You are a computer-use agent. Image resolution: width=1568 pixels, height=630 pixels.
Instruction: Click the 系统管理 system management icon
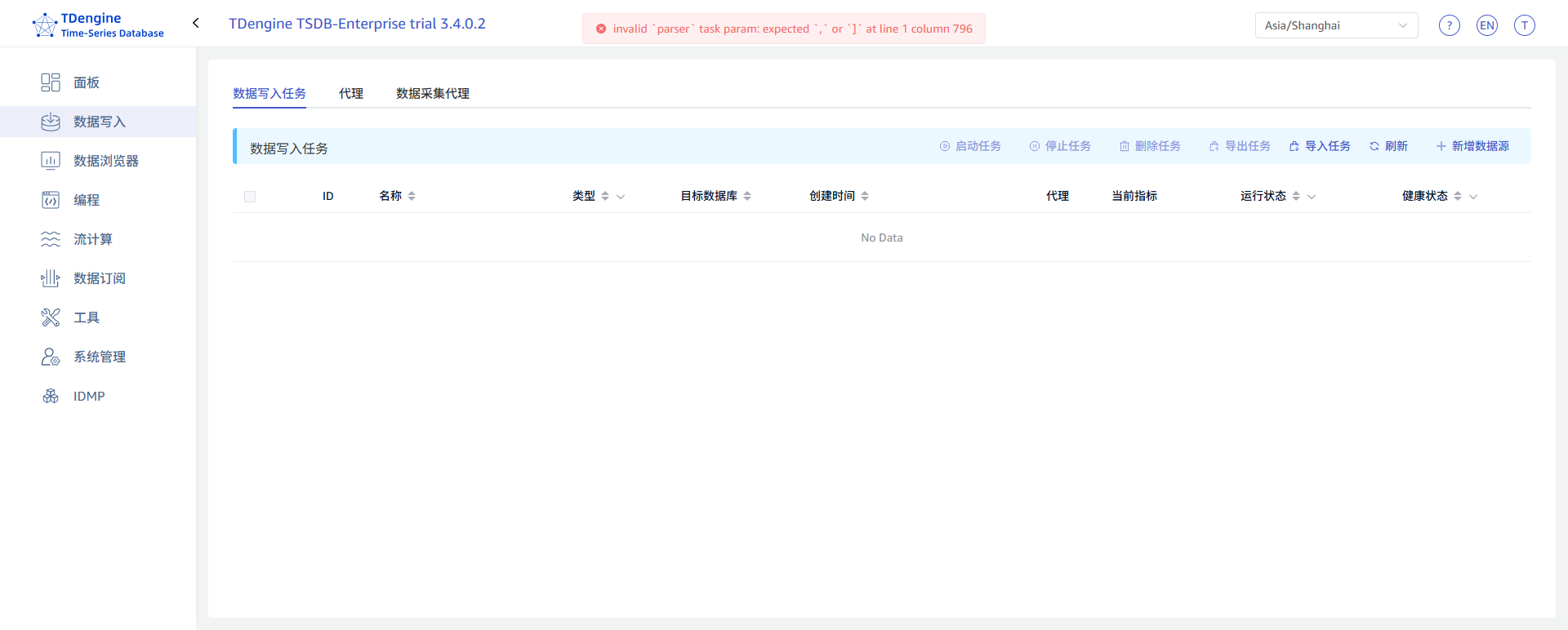(51, 357)
